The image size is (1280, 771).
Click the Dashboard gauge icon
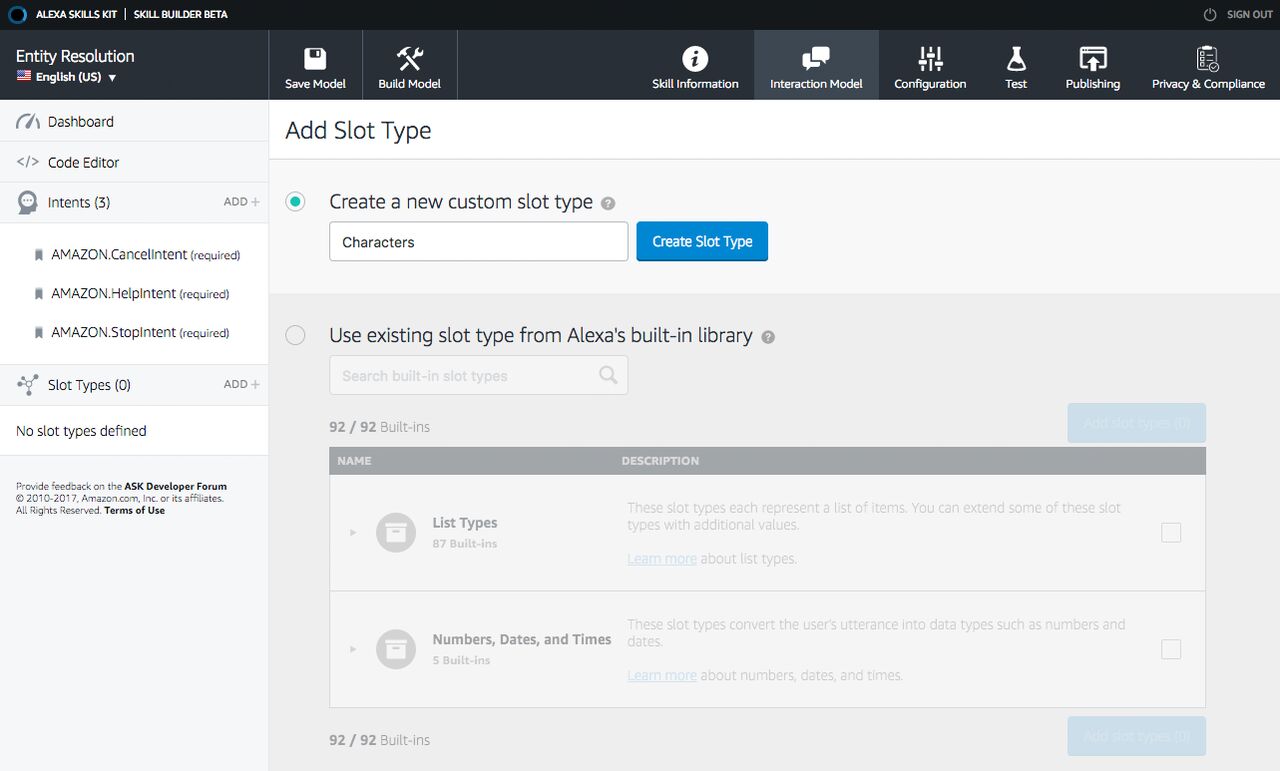28,122
